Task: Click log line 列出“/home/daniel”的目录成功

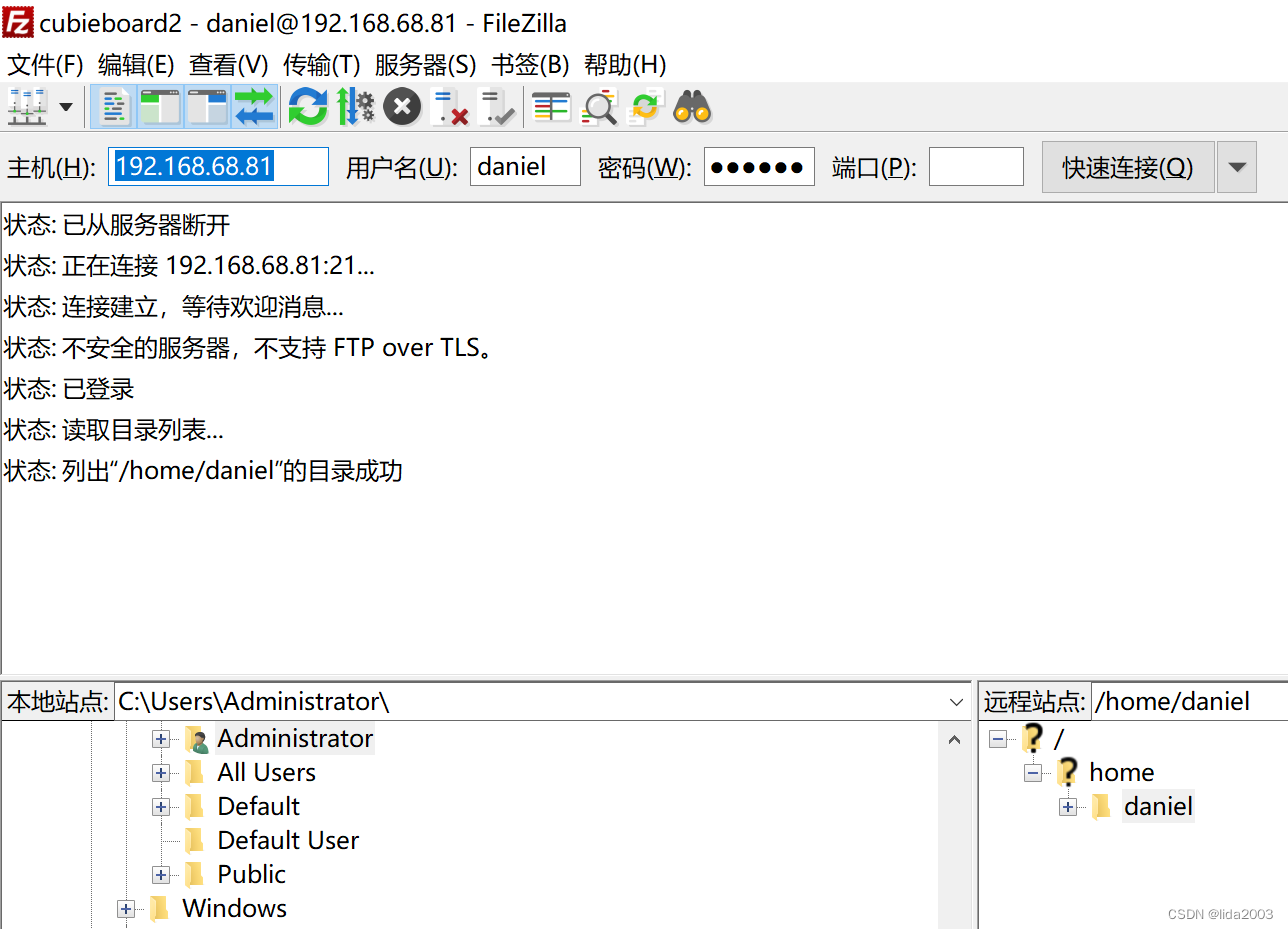Action: click(x=203, y=471)
